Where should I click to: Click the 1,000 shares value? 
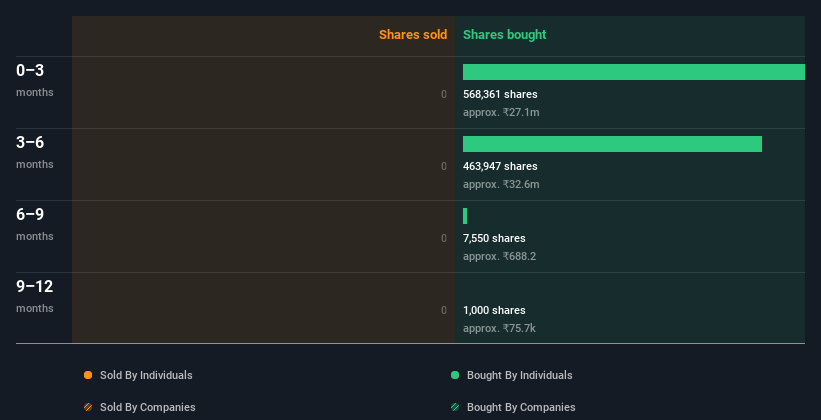point(494,310)
